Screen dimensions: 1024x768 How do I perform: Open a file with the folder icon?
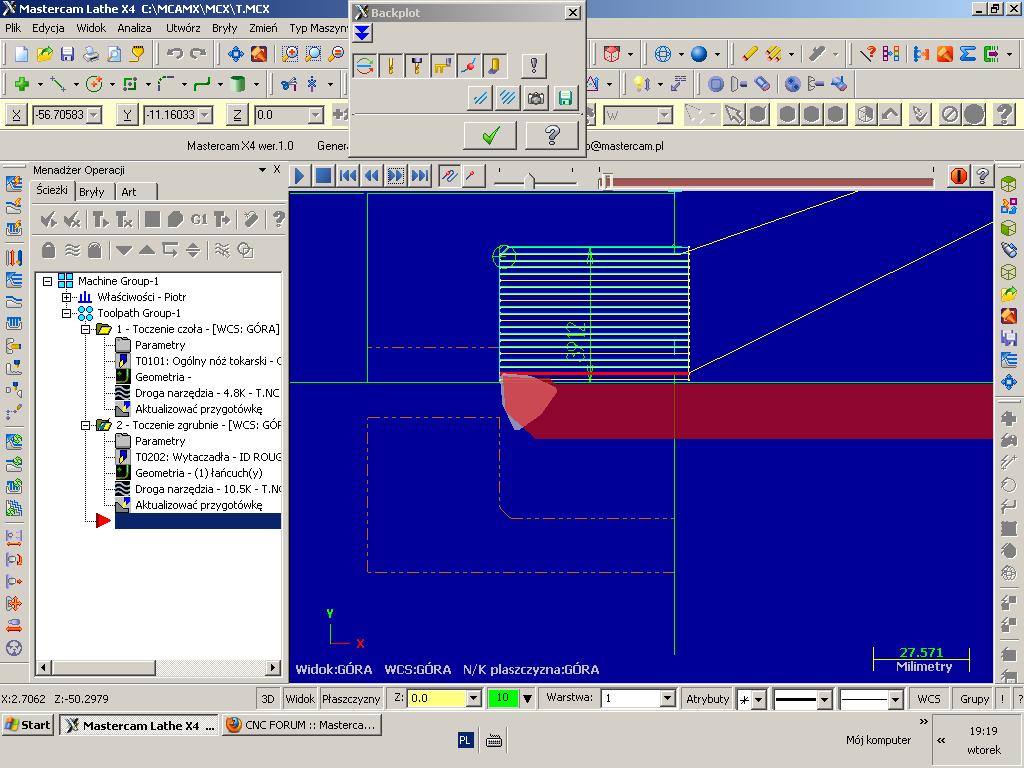coord(44,54)
